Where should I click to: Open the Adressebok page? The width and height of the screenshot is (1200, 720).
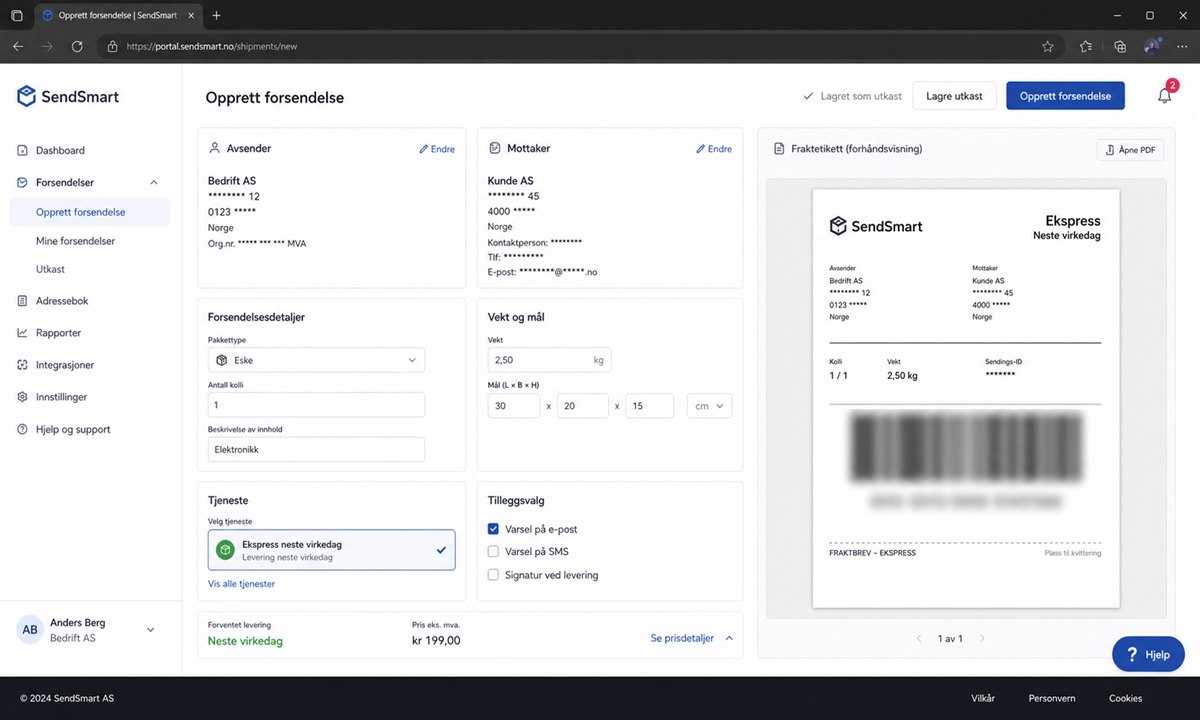click(62, 300)
